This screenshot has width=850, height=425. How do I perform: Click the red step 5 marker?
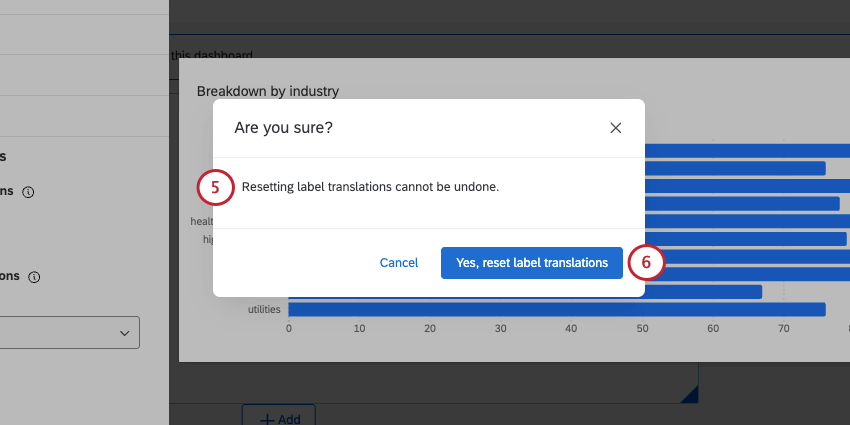[216, 187]
